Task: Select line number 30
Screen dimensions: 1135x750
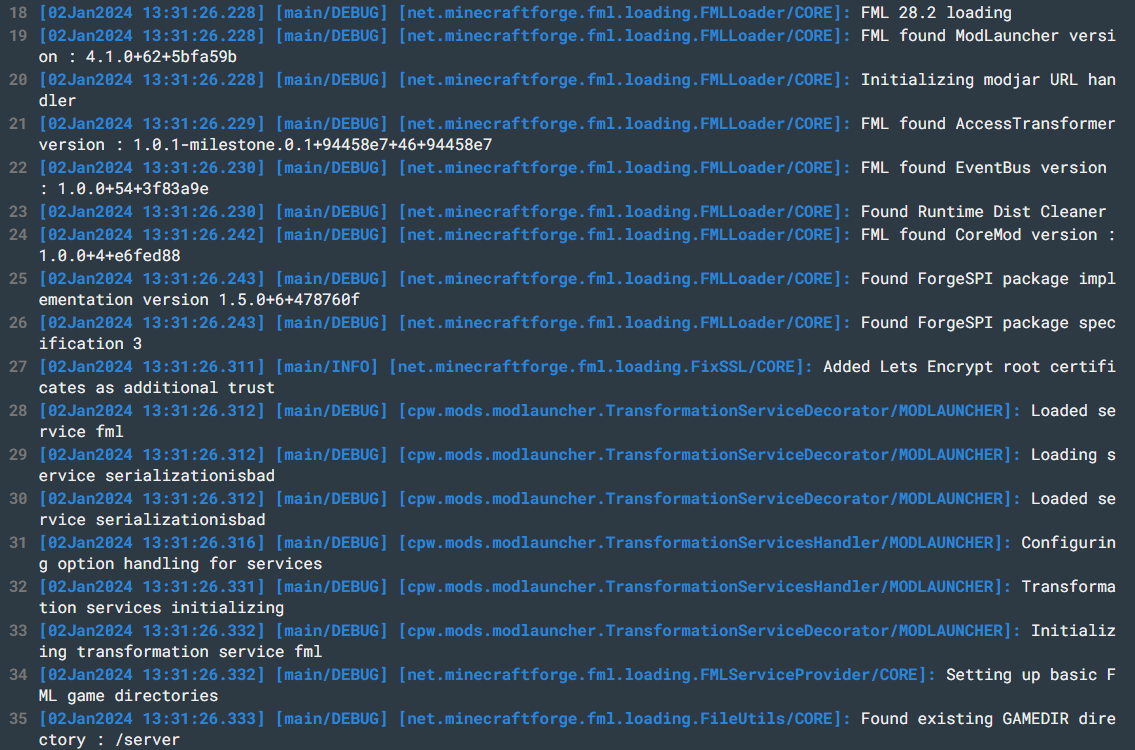Action: (x=18, y=499)
